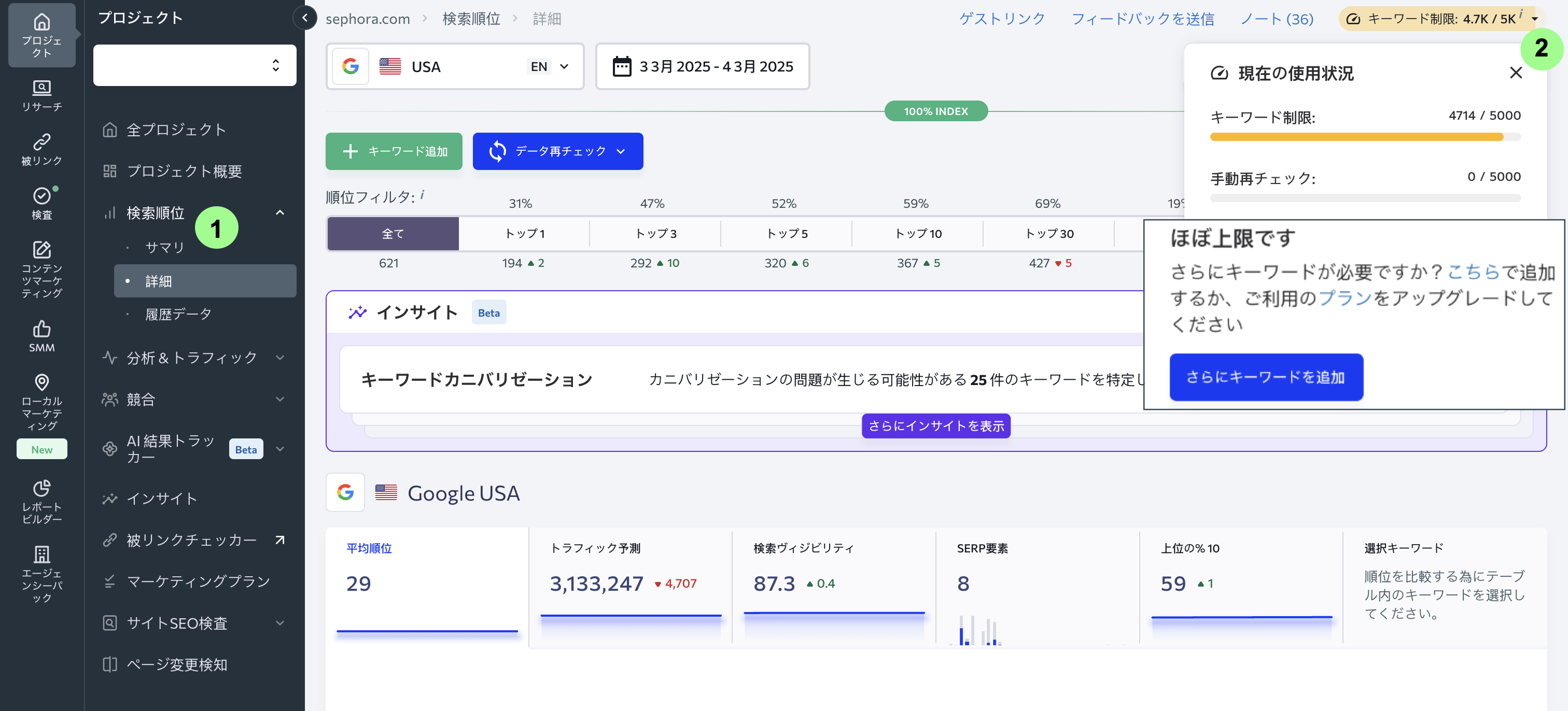Image resolution: width=1568 pixels, height=711 pixels.
Task: Click the キーワード制限 usage progress bar
Action: click(1365, 137)
